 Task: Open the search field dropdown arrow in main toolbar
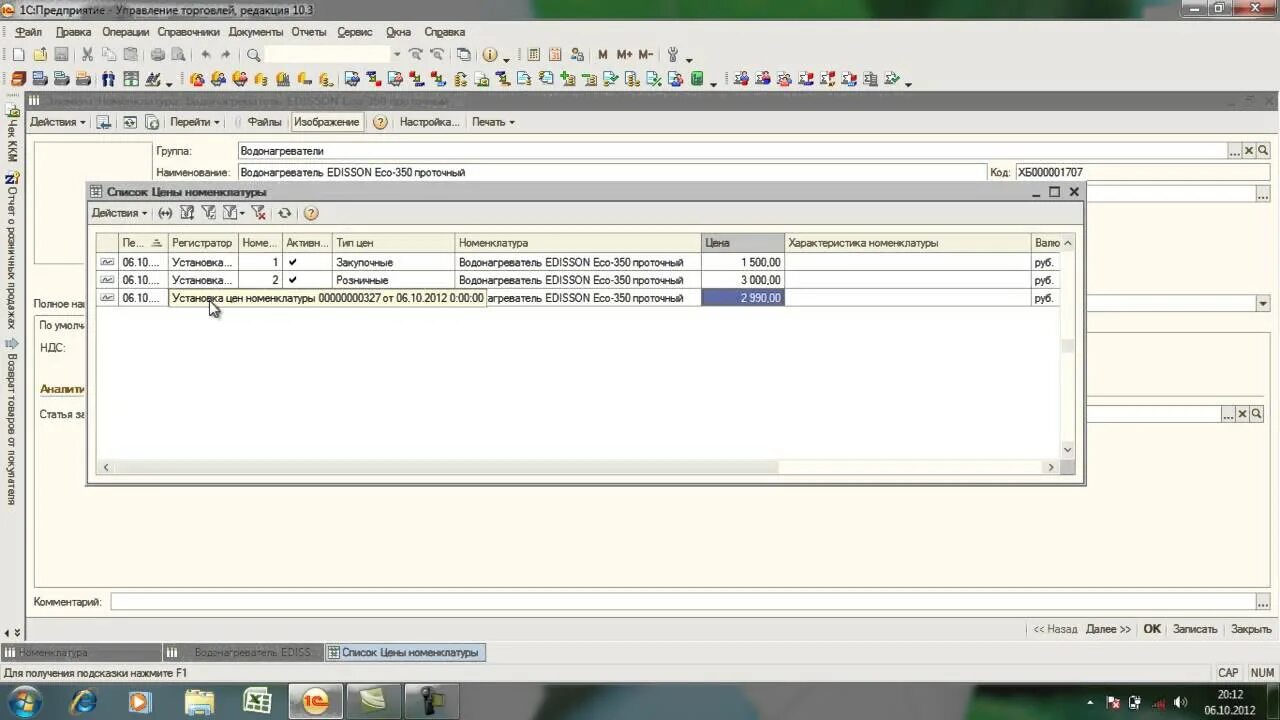click(x=397, y=55)
